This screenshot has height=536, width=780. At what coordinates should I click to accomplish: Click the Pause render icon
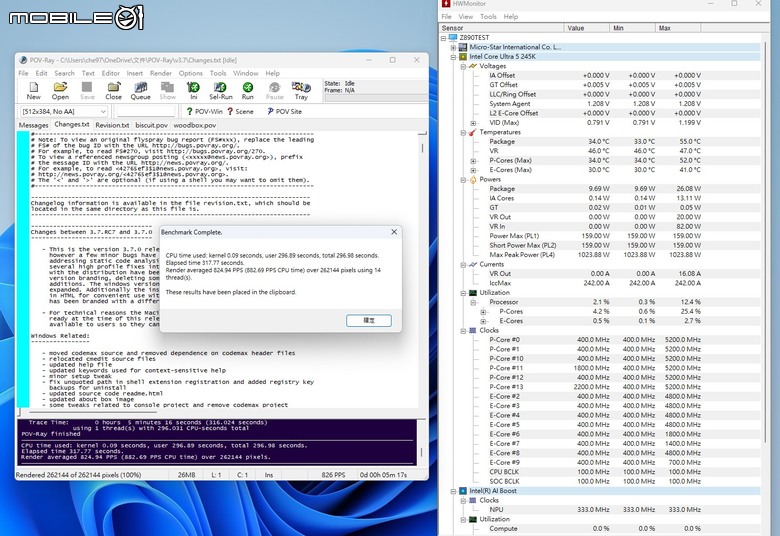coord(274,91)
